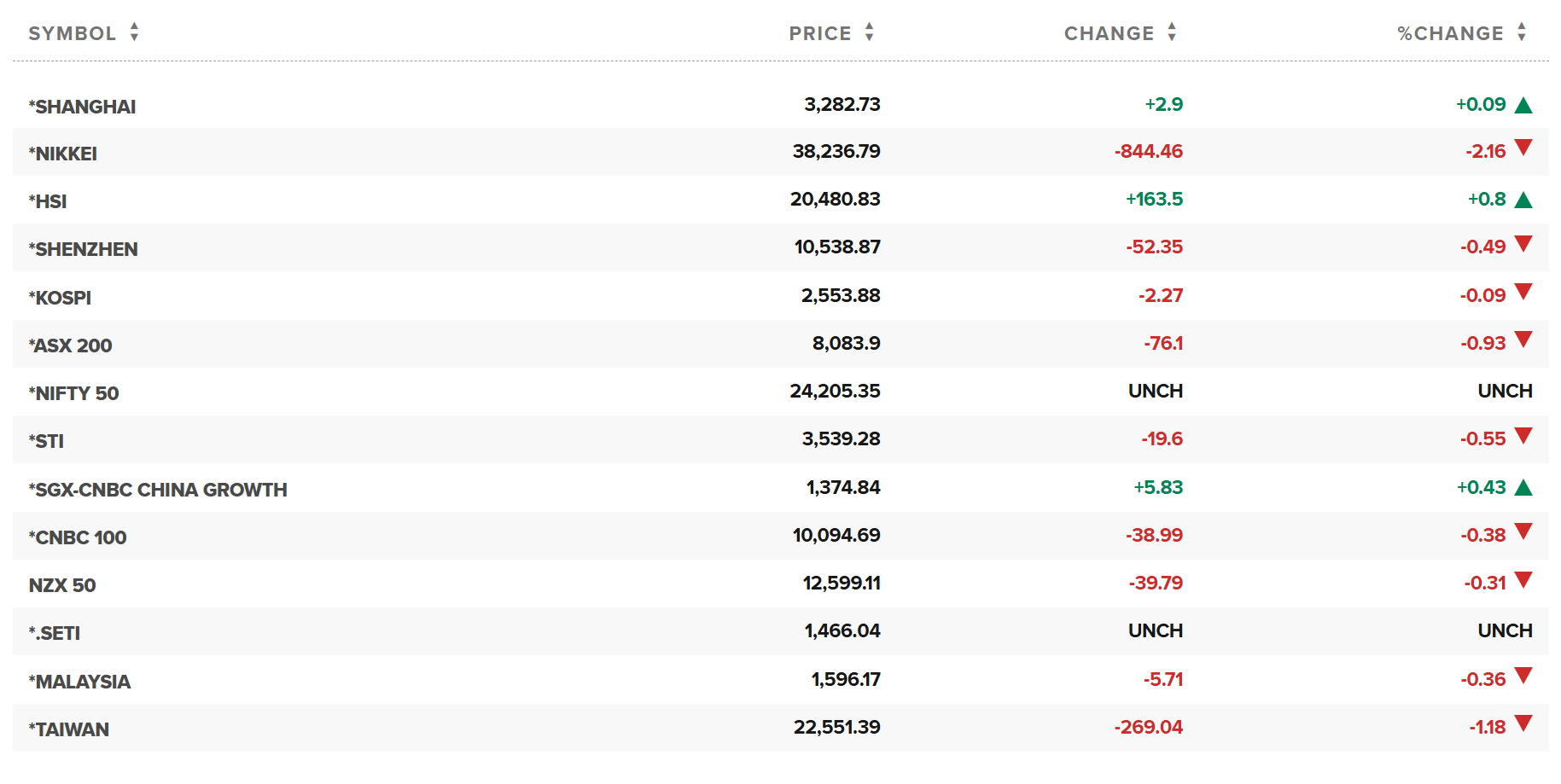Open the *HSI index link
1561x784 pixels.
tap(47, 201)
